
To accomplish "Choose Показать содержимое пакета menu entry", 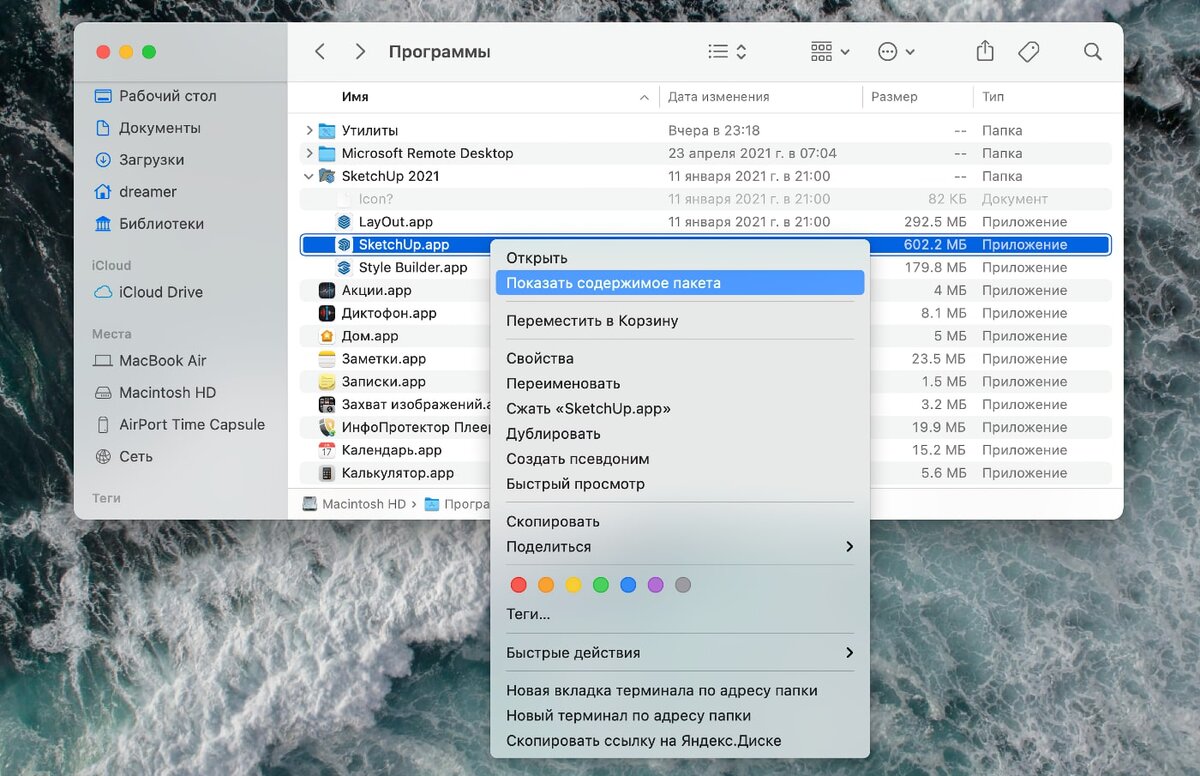I will pyautogui.click(x=680, y=283).
